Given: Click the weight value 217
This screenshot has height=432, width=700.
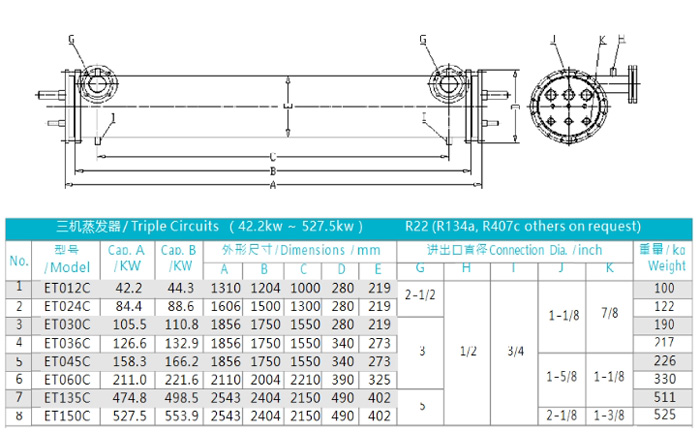Looking at the screenshot, I should pos(664,342).
